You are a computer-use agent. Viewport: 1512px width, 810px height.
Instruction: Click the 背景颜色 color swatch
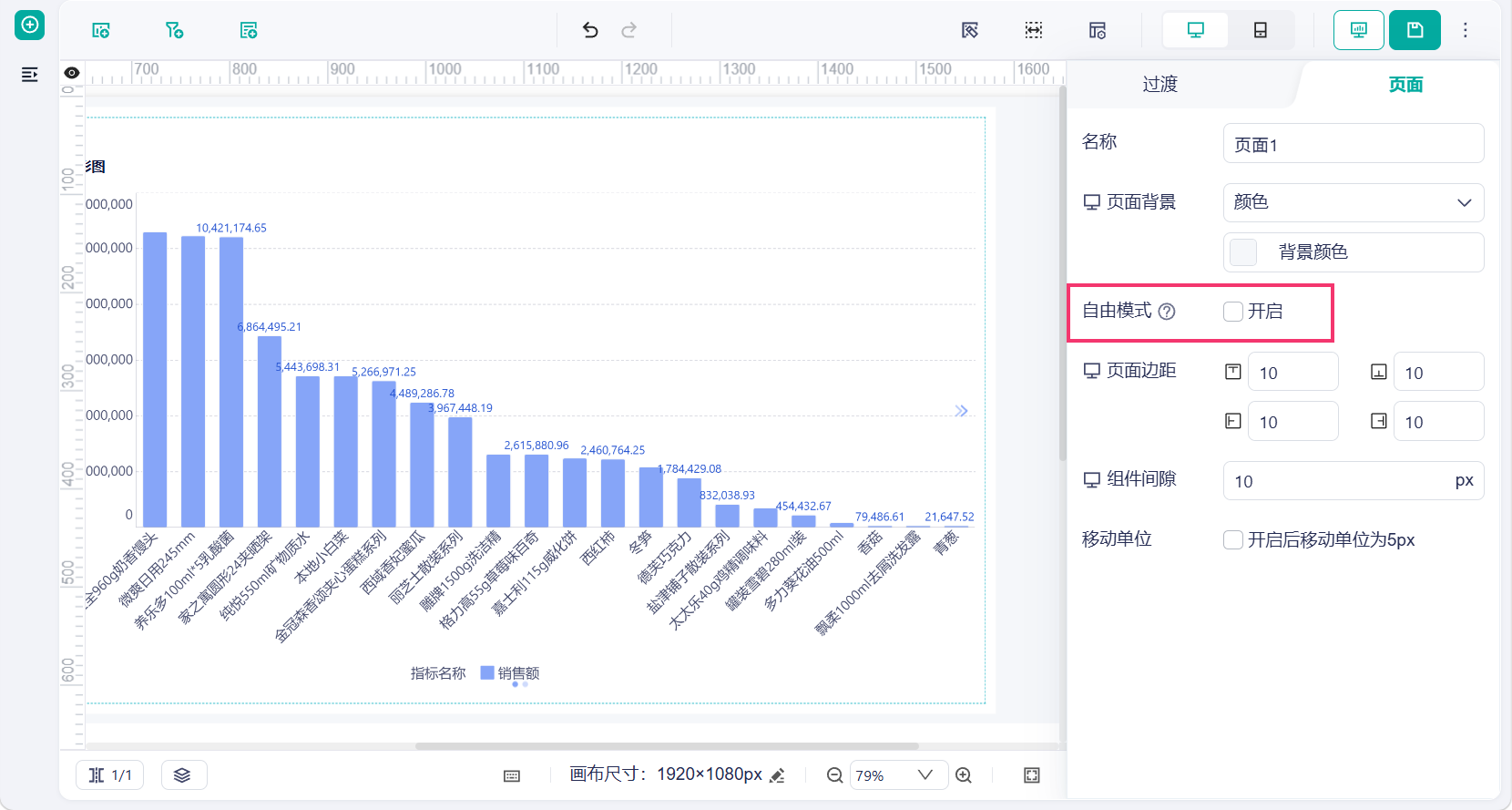[x=1243, y=252]
